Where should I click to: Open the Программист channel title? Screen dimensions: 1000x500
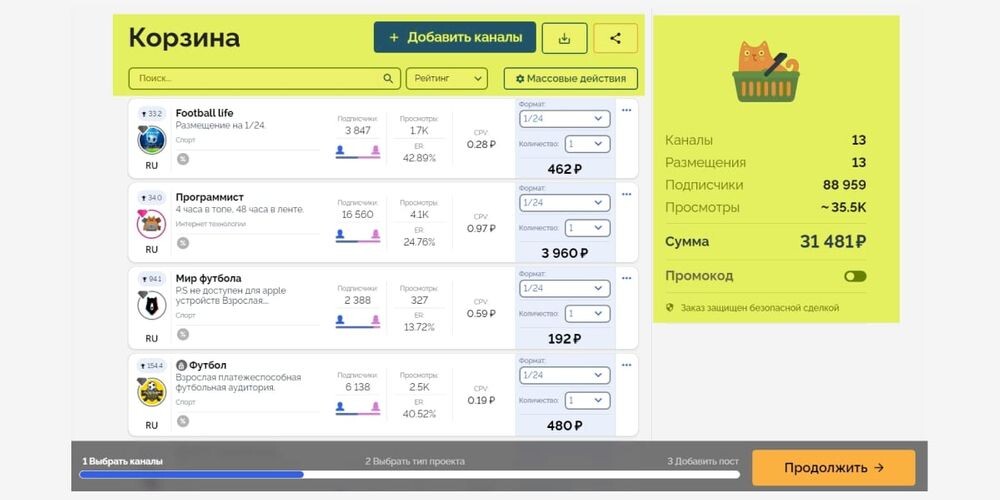coord(210,197)
